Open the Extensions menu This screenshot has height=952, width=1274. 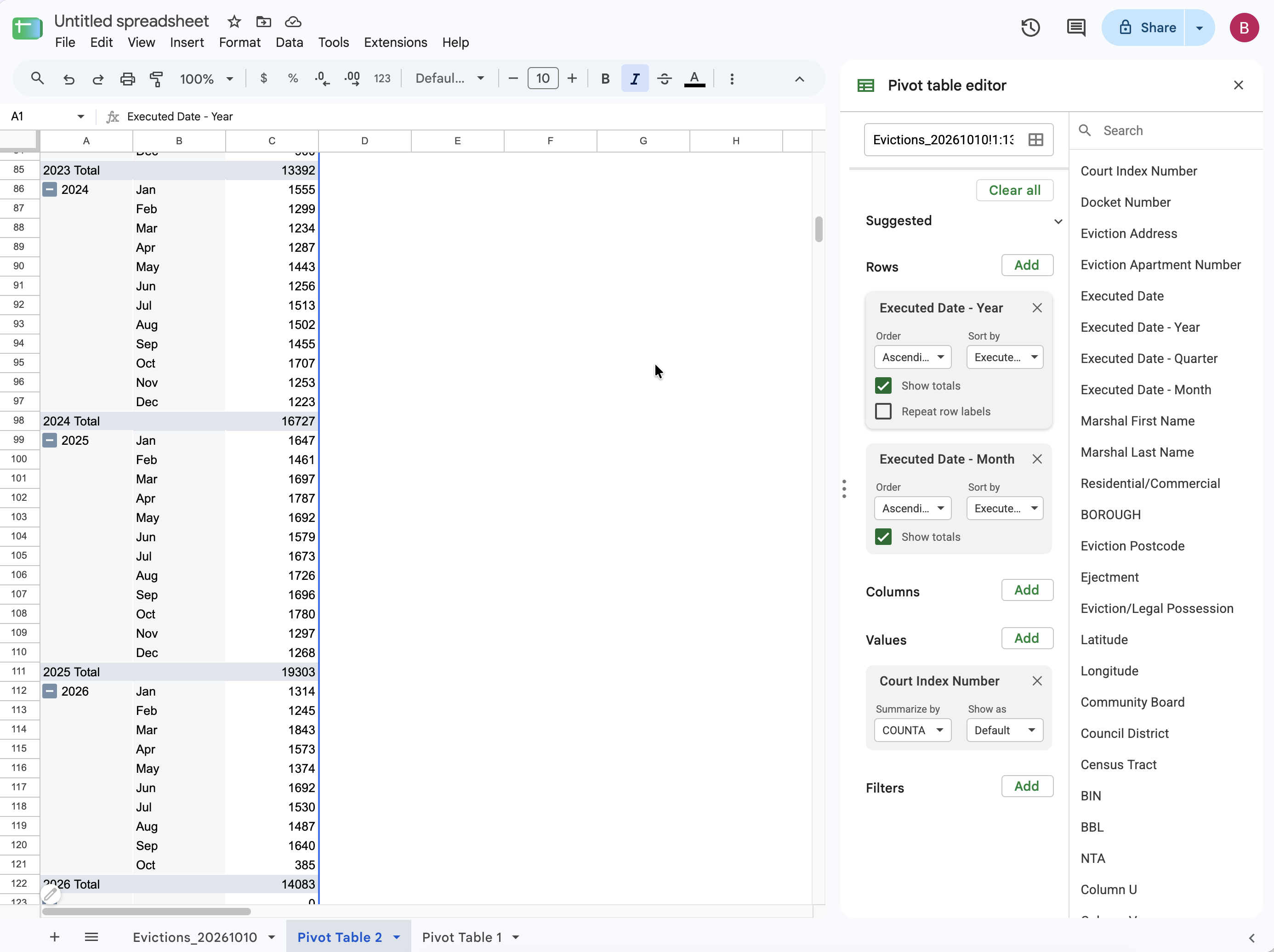(395, 43)
